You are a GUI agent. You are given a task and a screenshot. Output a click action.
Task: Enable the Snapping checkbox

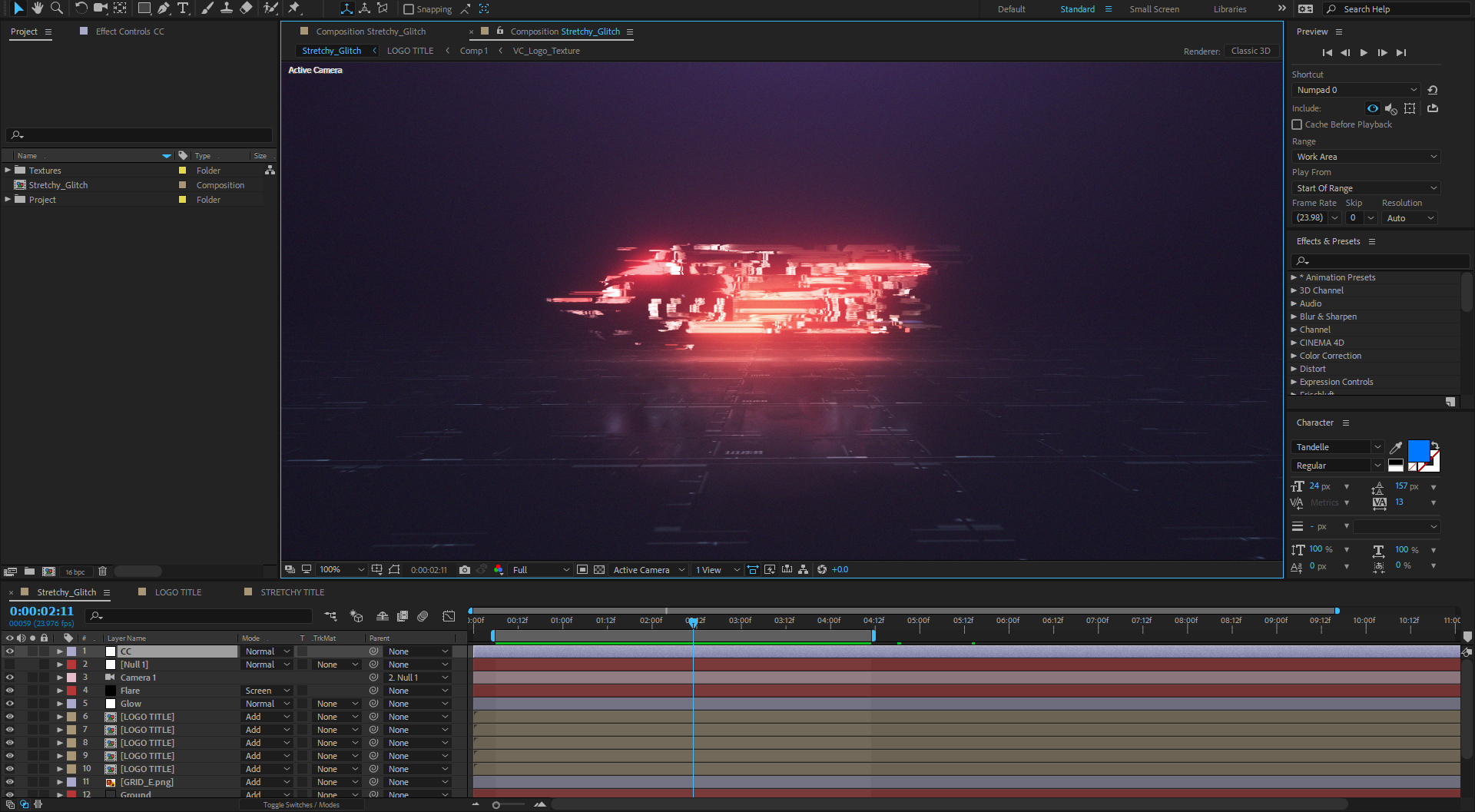click(409, 9)
